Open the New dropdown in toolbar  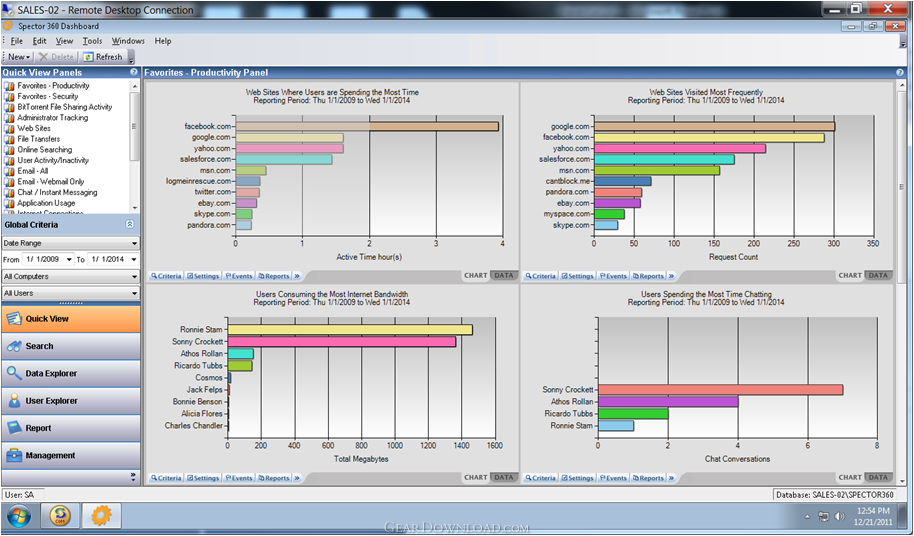(x=19, y=57)
